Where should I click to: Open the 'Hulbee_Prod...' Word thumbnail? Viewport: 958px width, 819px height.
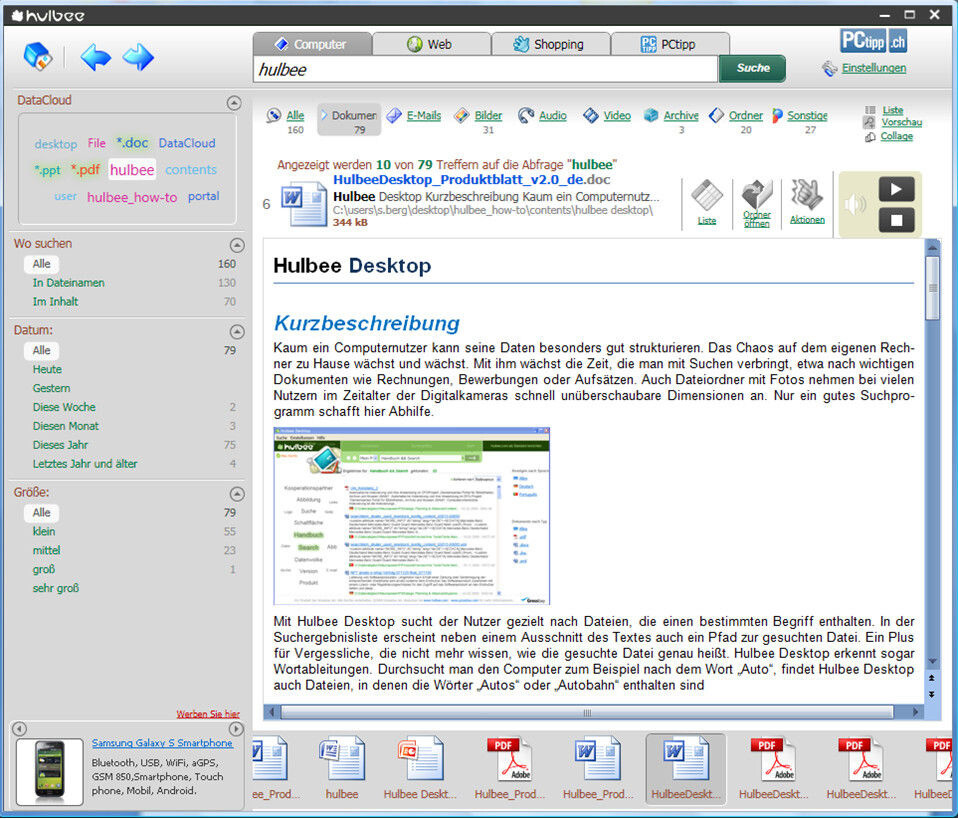598,768
